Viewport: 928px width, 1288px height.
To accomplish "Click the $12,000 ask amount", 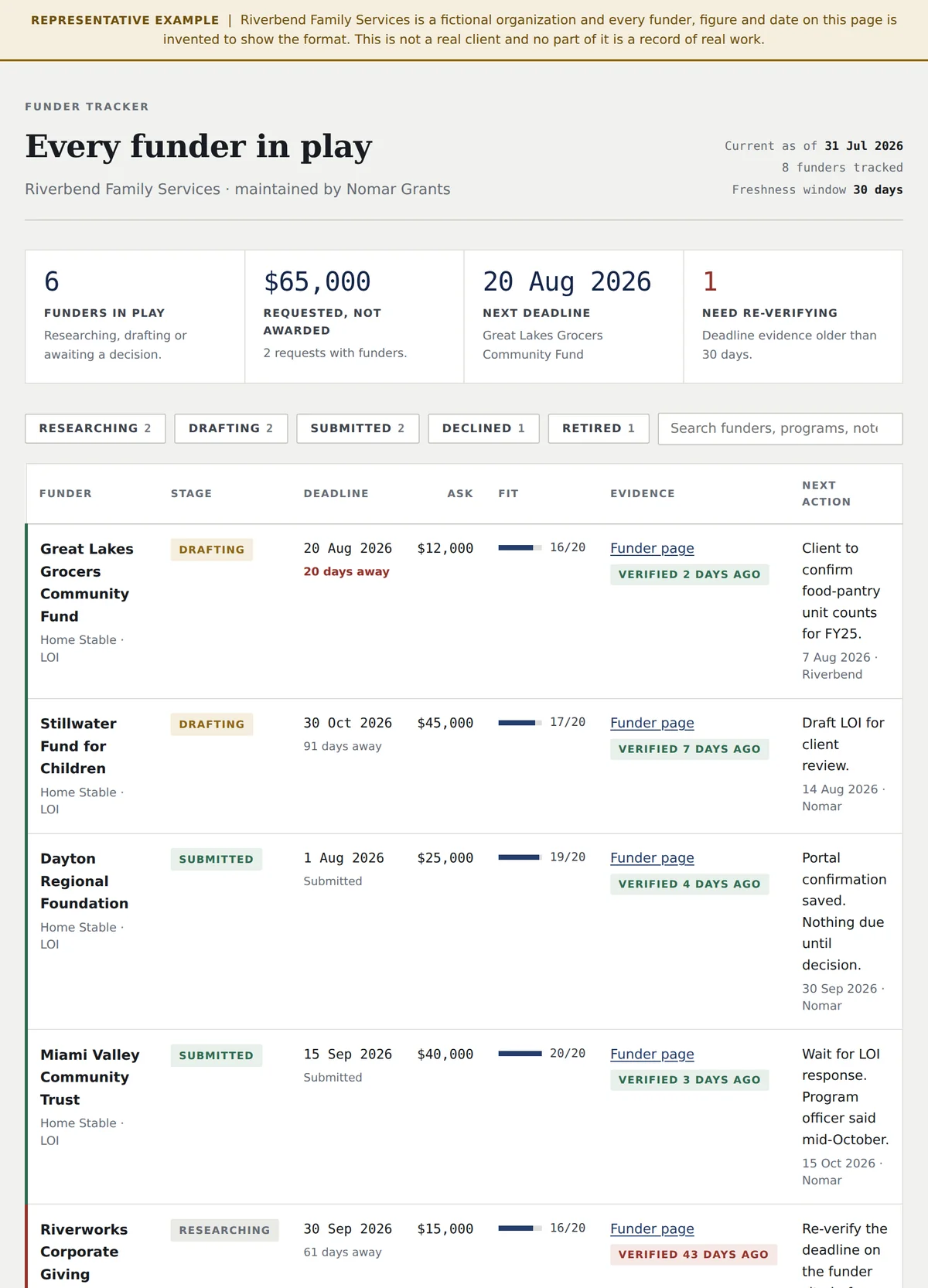I will click(445, 548).
